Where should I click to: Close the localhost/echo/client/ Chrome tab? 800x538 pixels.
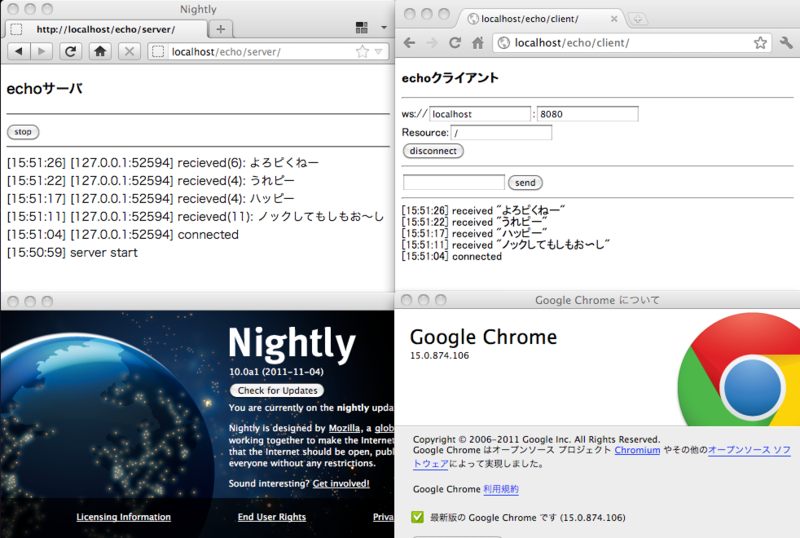click(614, 19)
